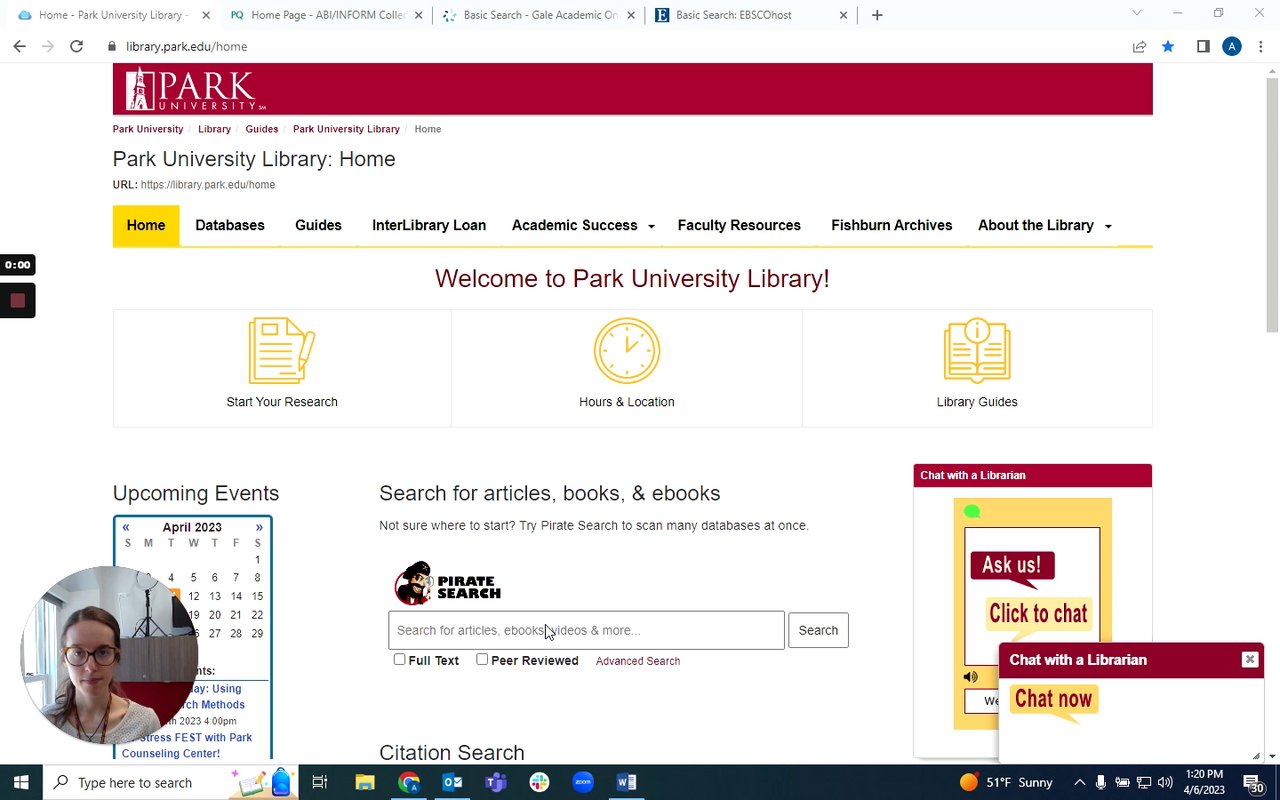This screenshot has height=800, width=1280.
Task: Toggle chat sound speaker icon
Action: (970, 677)
